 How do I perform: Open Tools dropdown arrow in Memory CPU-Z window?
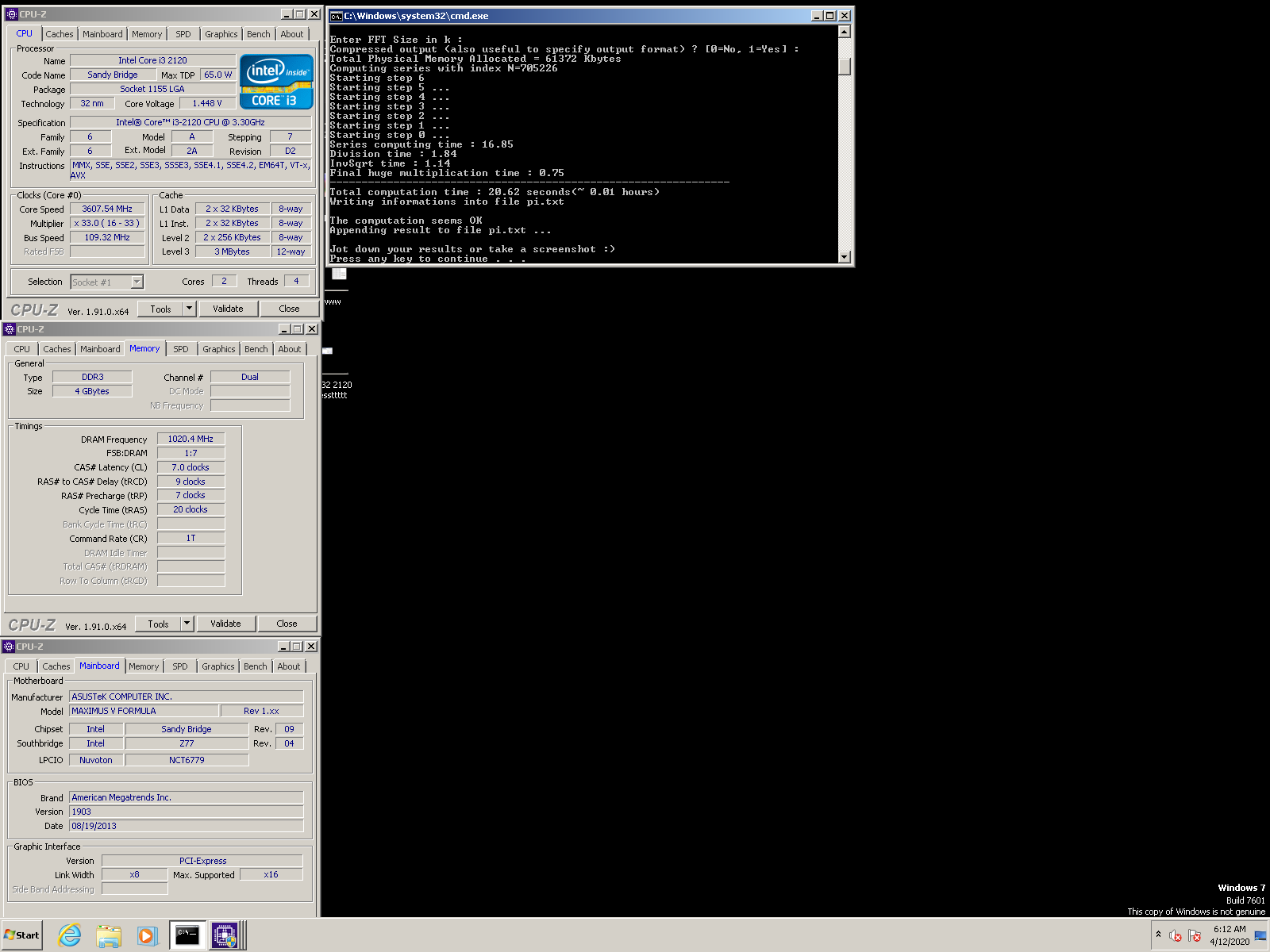(x=187, y=624)
